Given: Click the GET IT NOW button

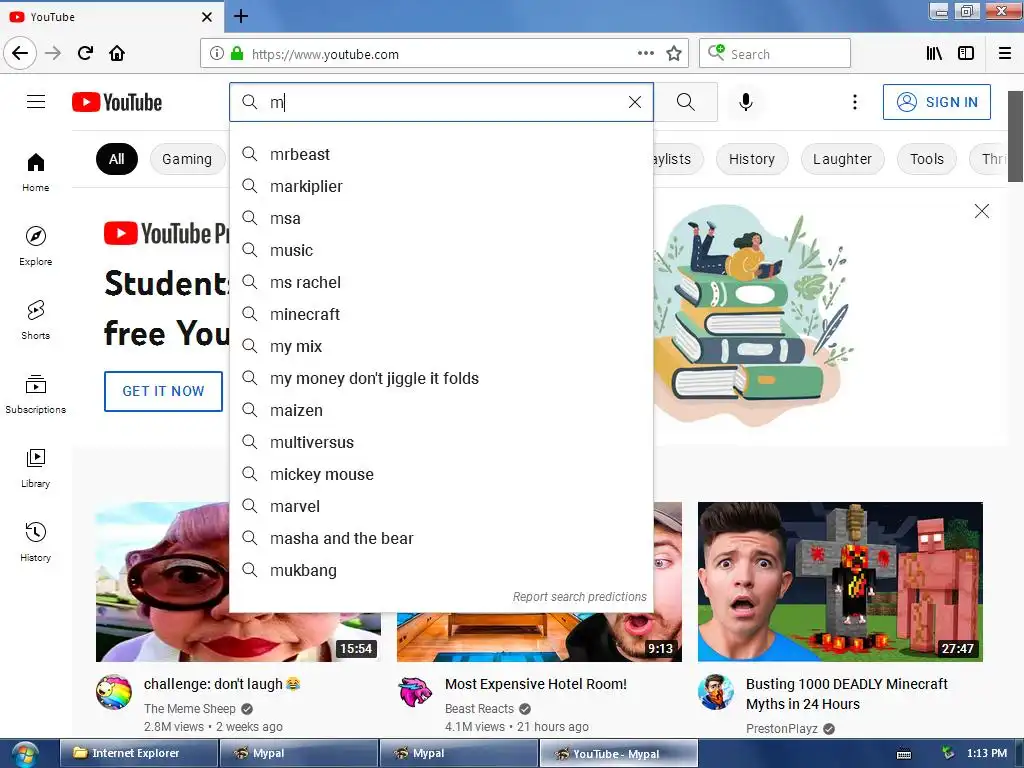Looking at the screenshot, I should pyautogui.click(x=163, y=391).
